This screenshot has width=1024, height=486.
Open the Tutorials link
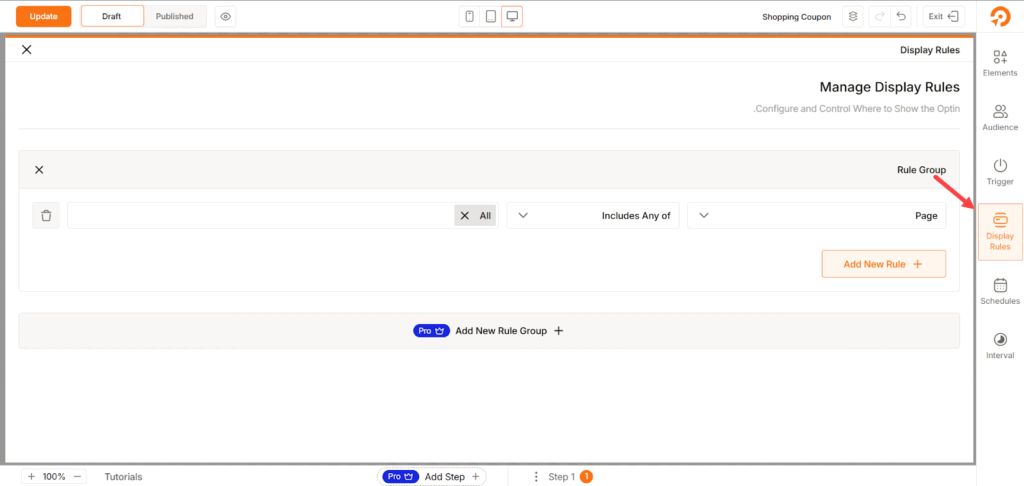(123, 477)
